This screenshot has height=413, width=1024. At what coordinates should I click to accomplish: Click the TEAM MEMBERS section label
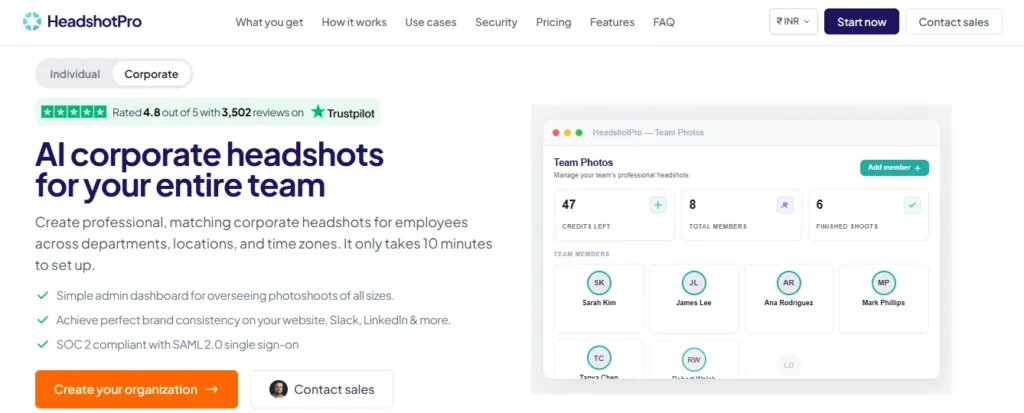pos(581,254)
